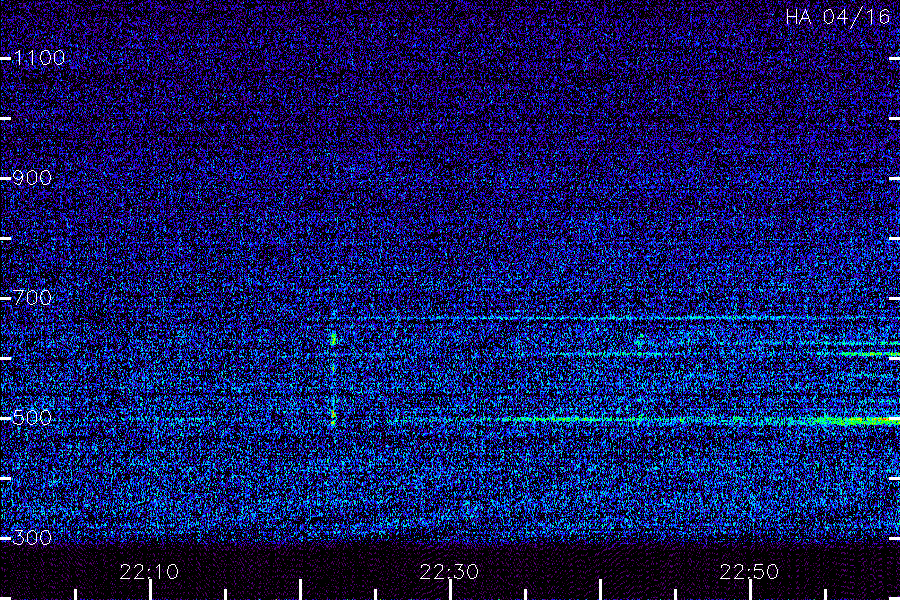This screenshot has height=600, width=900.
Task: Click the 22:50 time axis label
Action: (x=749, y=572)
